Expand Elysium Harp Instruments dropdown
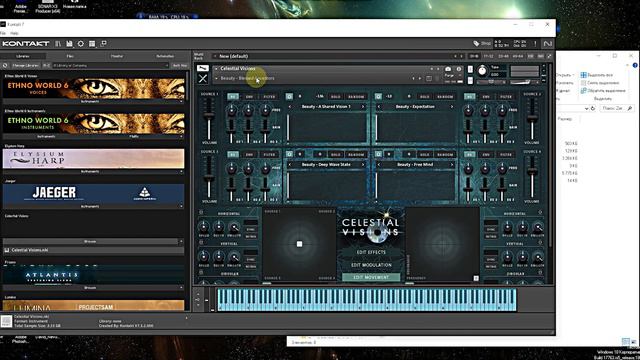 tap(93, 171)
